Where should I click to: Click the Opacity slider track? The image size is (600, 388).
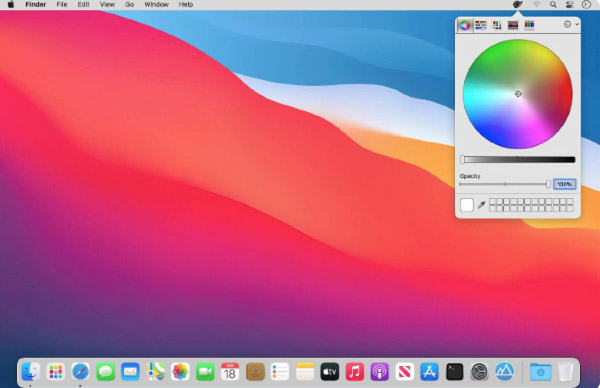click(505, 184)
